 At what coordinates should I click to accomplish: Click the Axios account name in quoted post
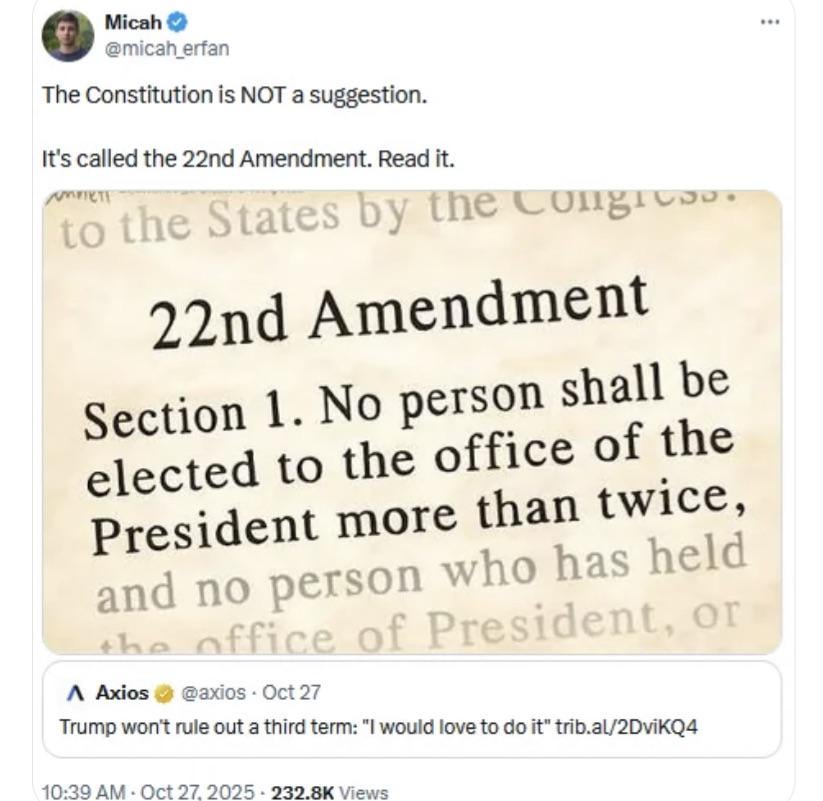[x=122, y=692]
